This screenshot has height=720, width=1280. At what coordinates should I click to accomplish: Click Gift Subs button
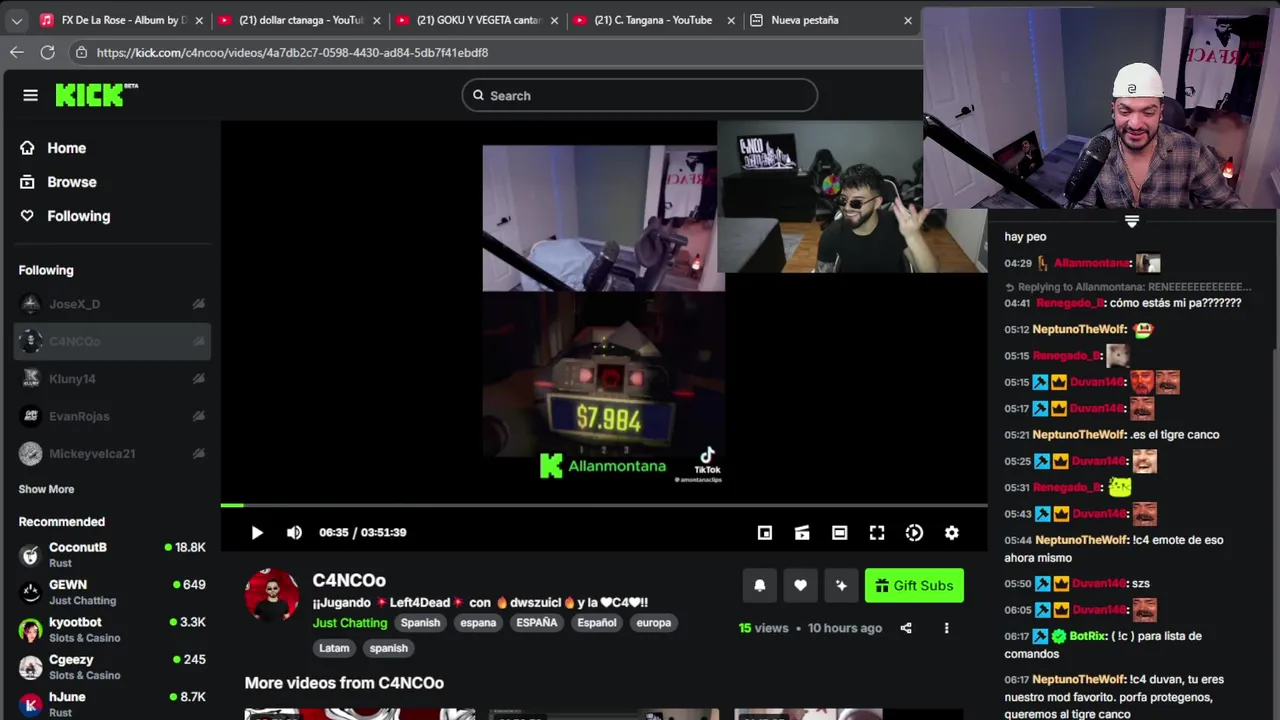tap(914, 586)
